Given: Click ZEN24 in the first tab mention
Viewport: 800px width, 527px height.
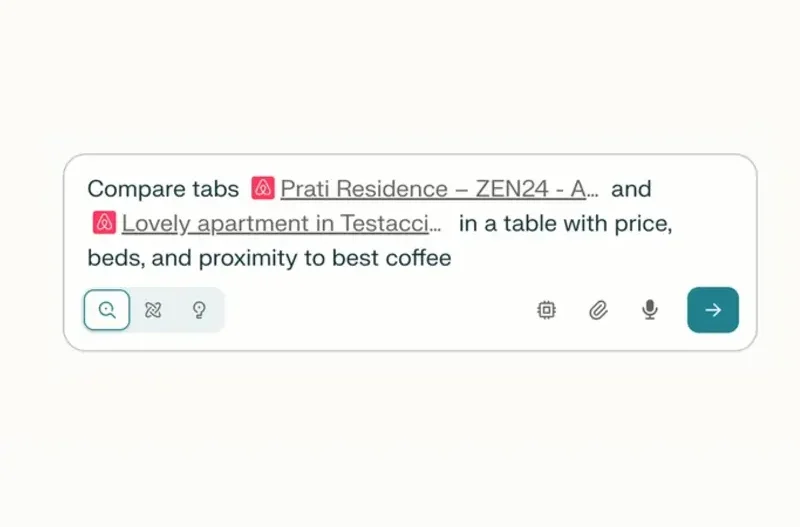Looking at the screenshot, I should coord(511,189).
